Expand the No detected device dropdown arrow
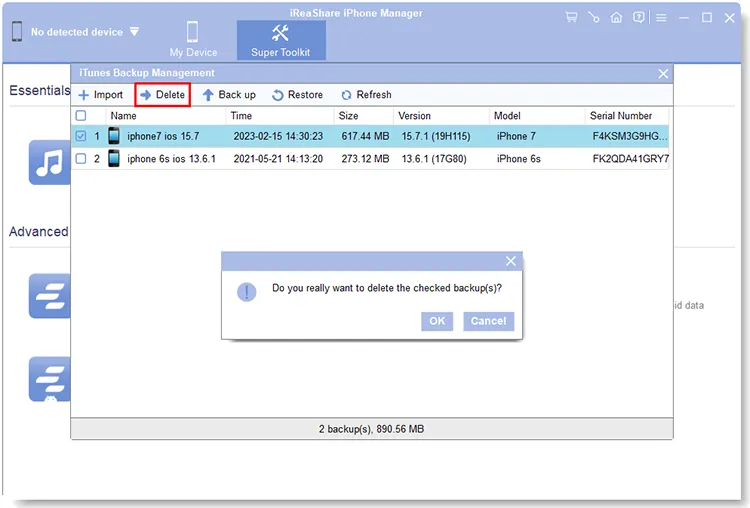Image resolution: width=750 pixels, height=508 pixels. [134, 32]
